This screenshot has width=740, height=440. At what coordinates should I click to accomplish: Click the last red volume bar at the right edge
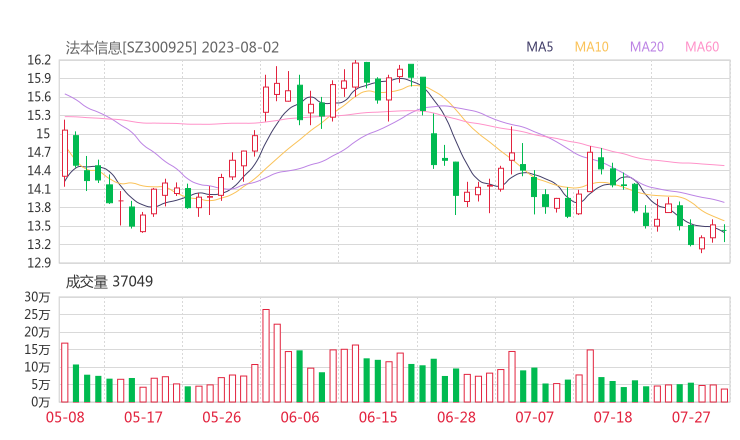click(x=724, y=396)
